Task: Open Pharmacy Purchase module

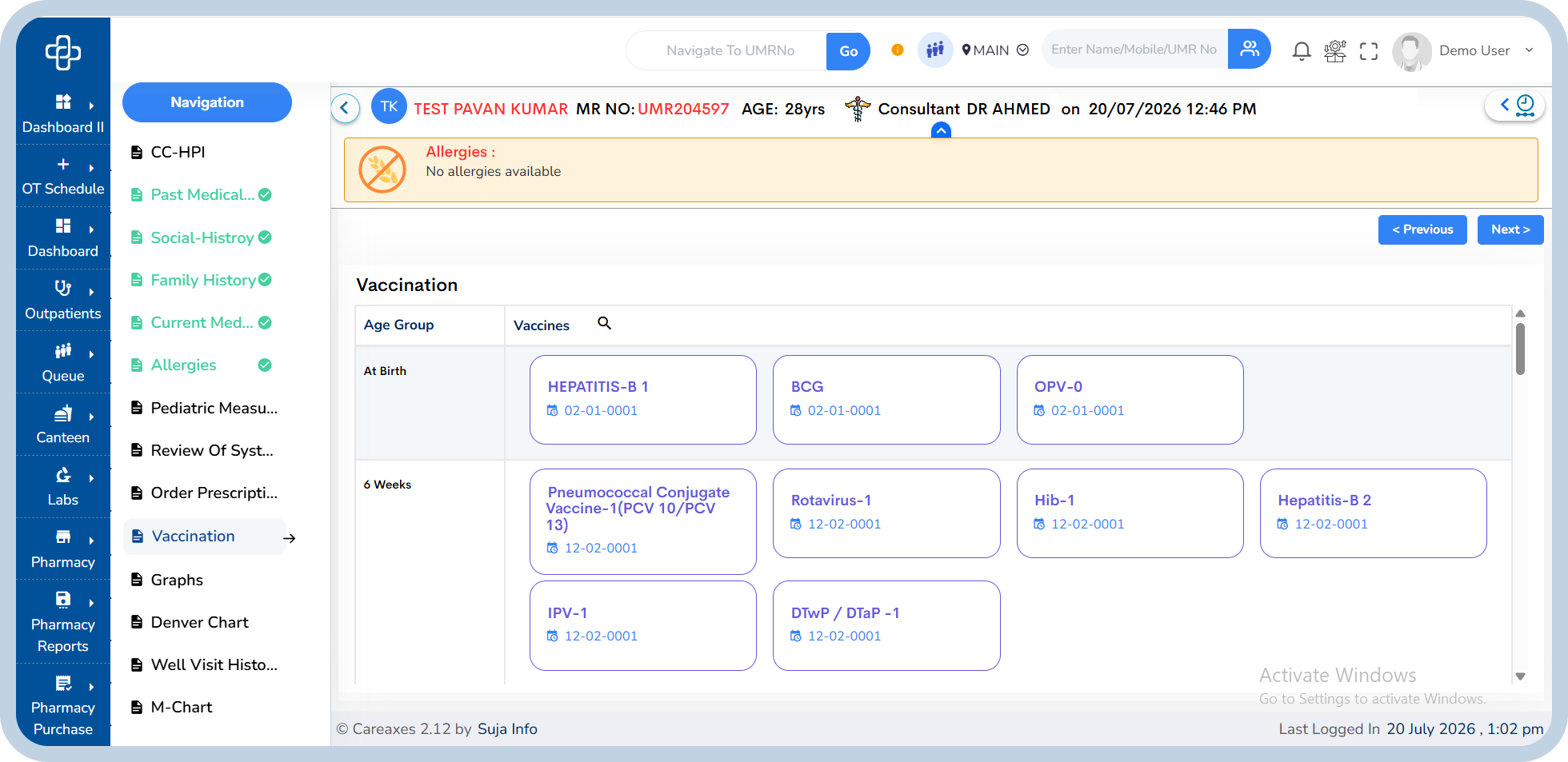Action: [x=62, y=705]
